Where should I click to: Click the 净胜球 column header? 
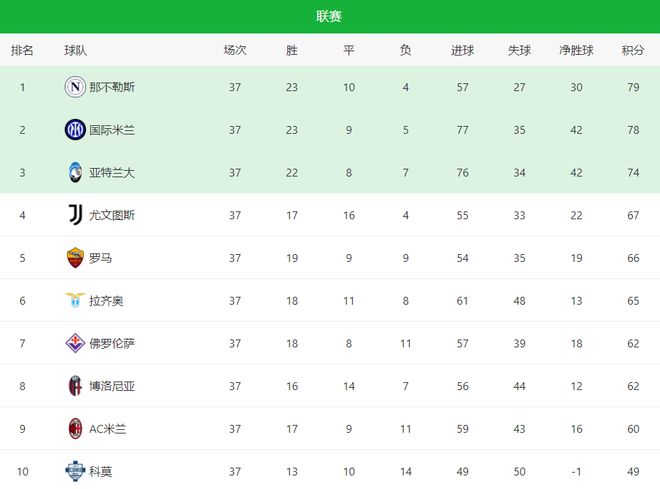tap(577, 50)
